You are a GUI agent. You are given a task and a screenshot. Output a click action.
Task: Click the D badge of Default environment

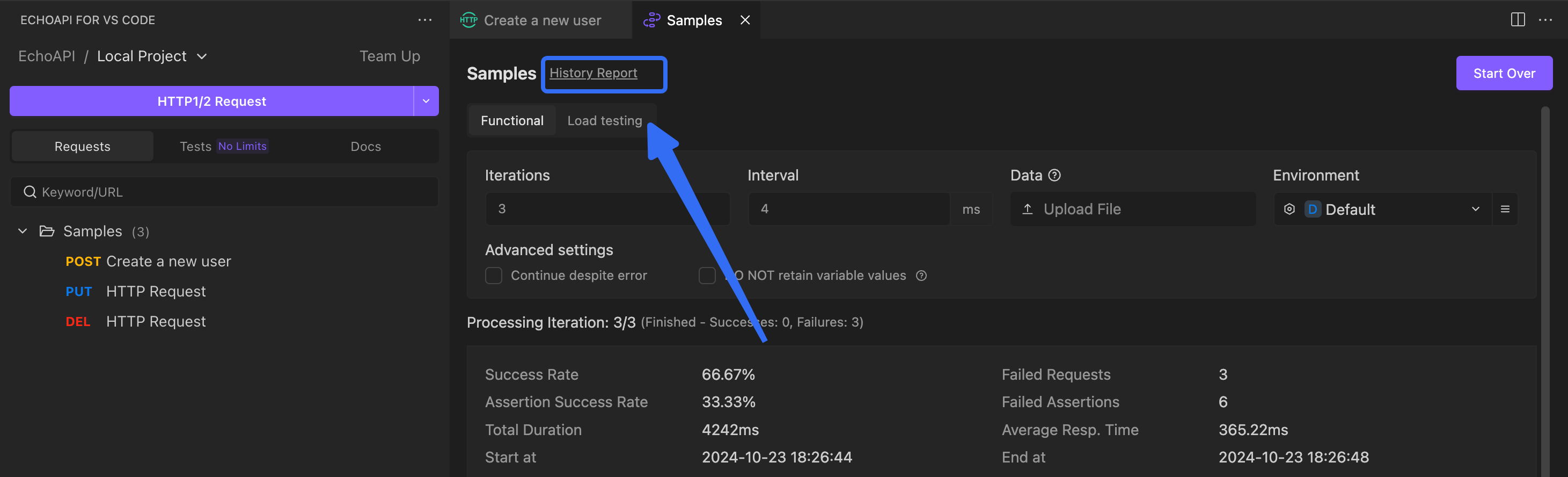(x=1313, y=209)
